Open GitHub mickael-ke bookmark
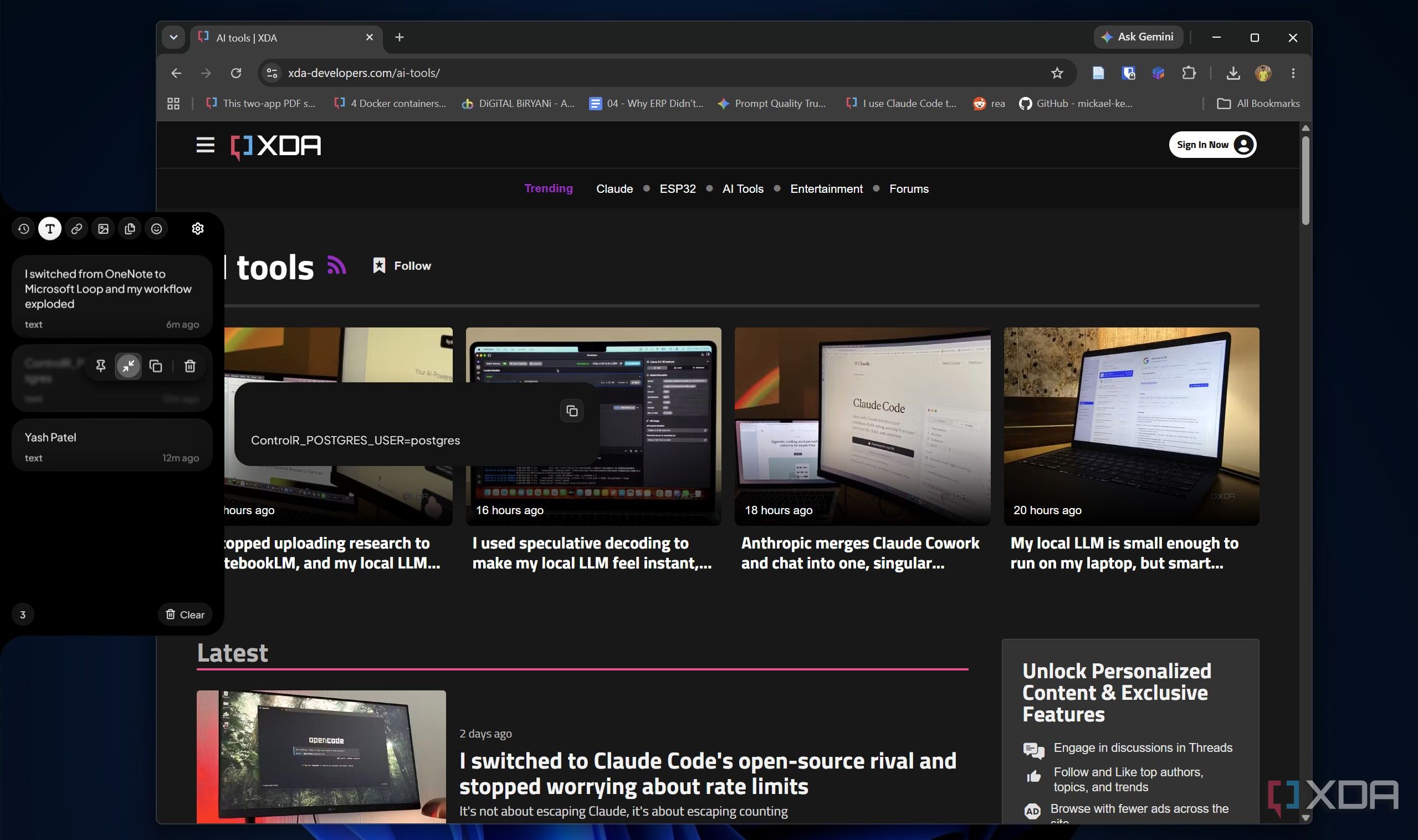 [1076, 104]
